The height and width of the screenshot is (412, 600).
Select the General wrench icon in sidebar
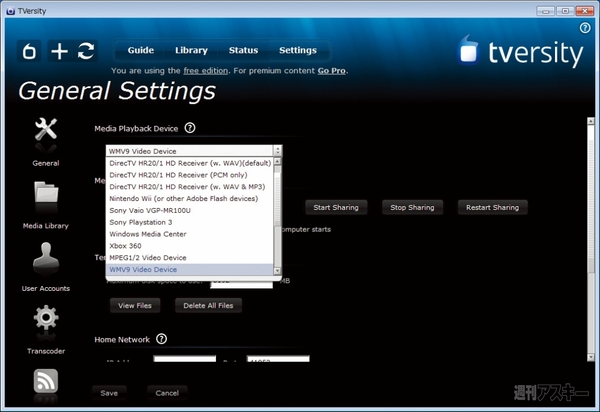click(46, 130)
